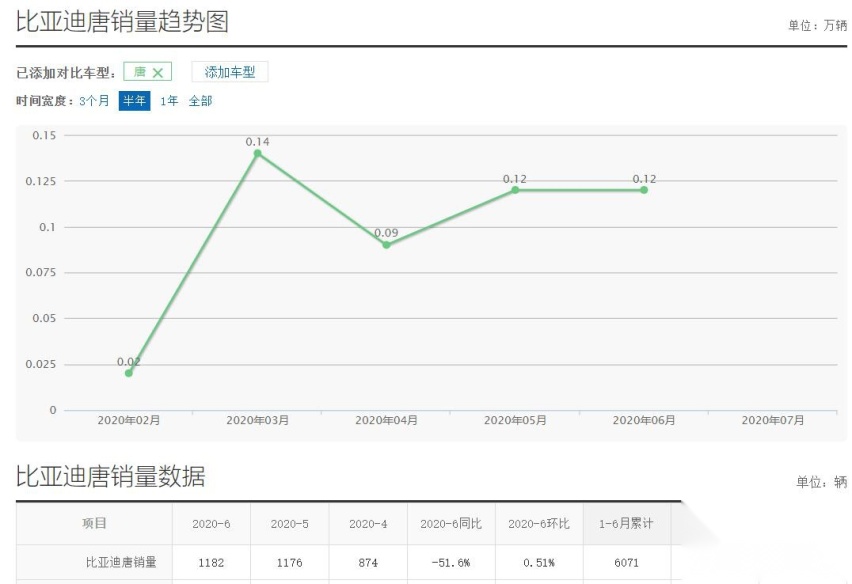852x584 pixels.
Task: Click the 0.05 y-axis value
Action: [x=44, y=318]
